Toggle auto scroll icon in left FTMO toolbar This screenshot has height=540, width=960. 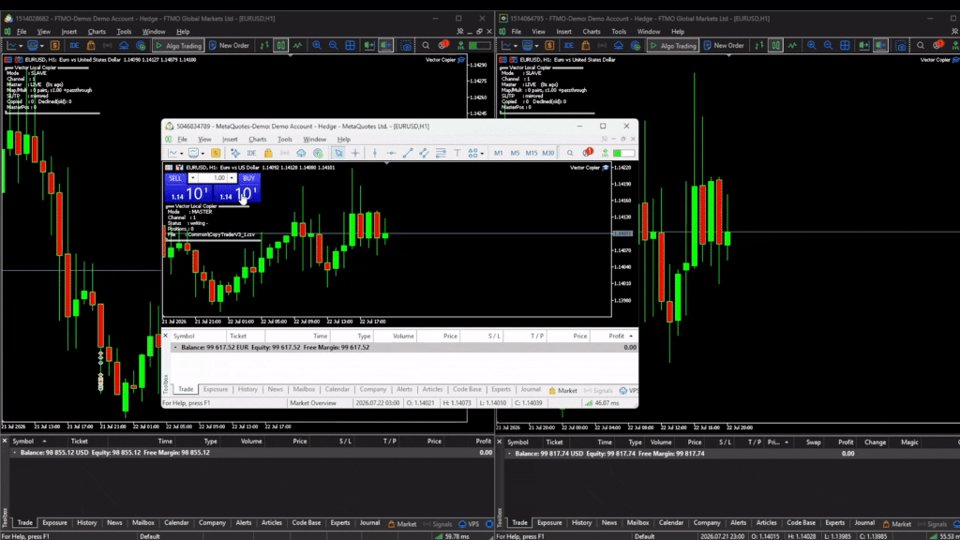pyautogui.click(x=369, y=45)
